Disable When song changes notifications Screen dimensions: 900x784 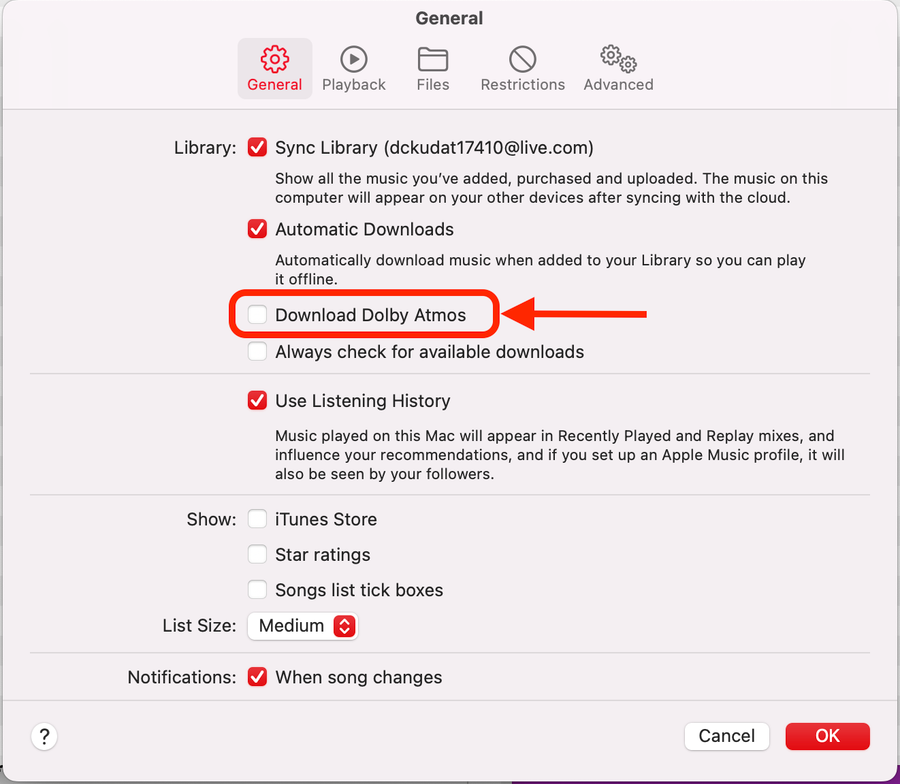258,677
